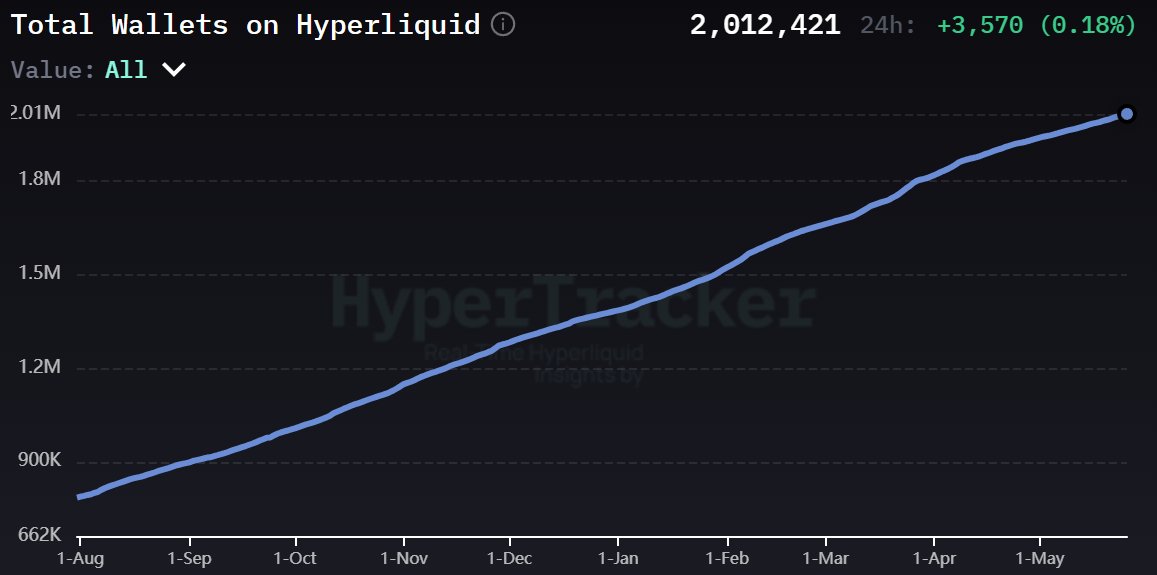Click the 1.8M y-axis label

(x=38, y=179)
